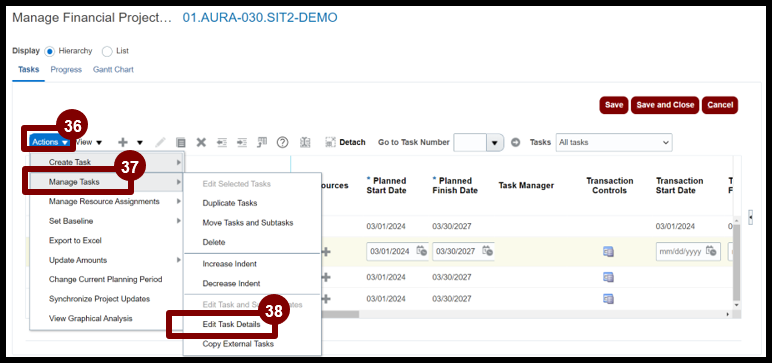This screenshot has height=363, width=772.
Task: Open calendar picker for Planned Finish Date
Action: tap(487, 251)
